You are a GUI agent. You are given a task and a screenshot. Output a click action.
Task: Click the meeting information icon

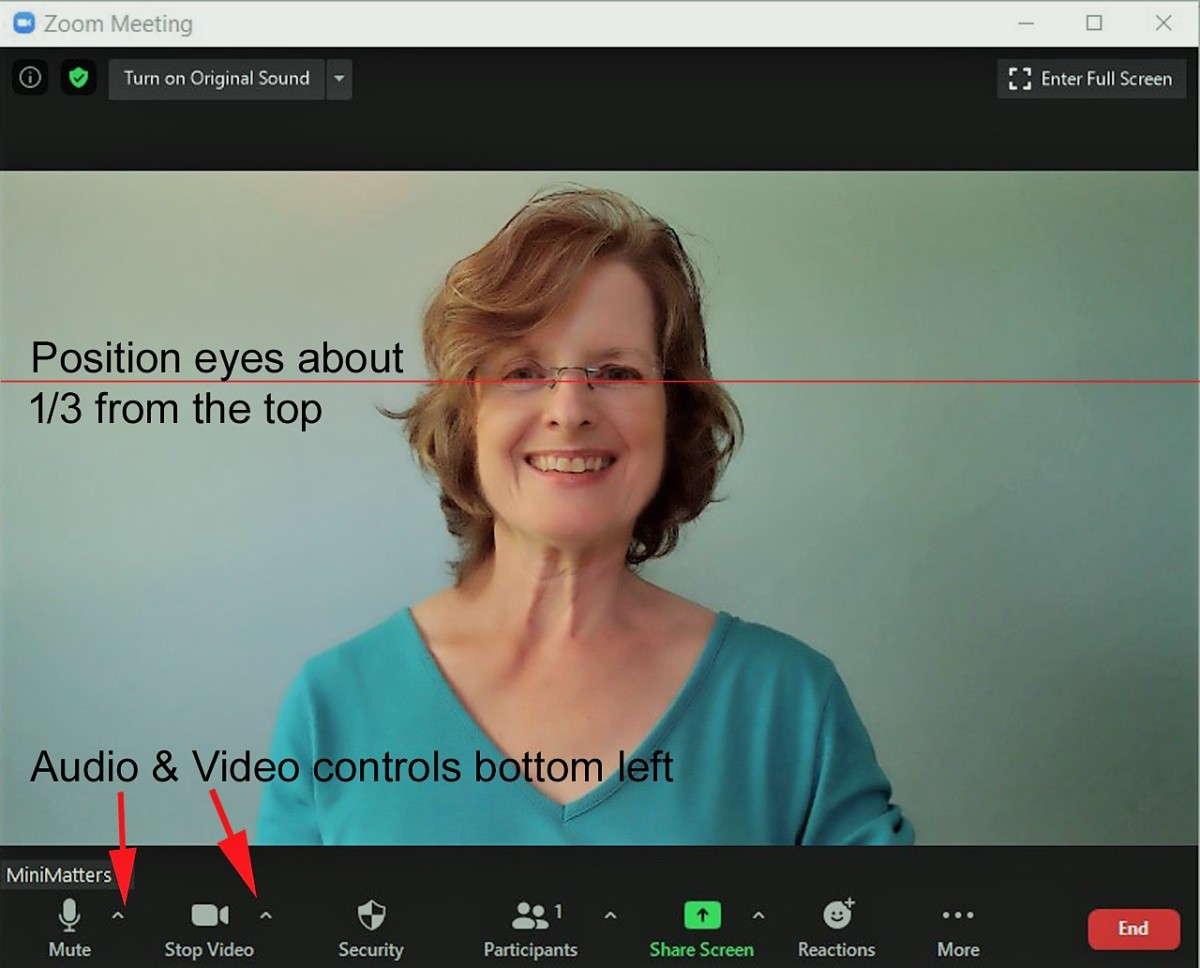(30, 78)
